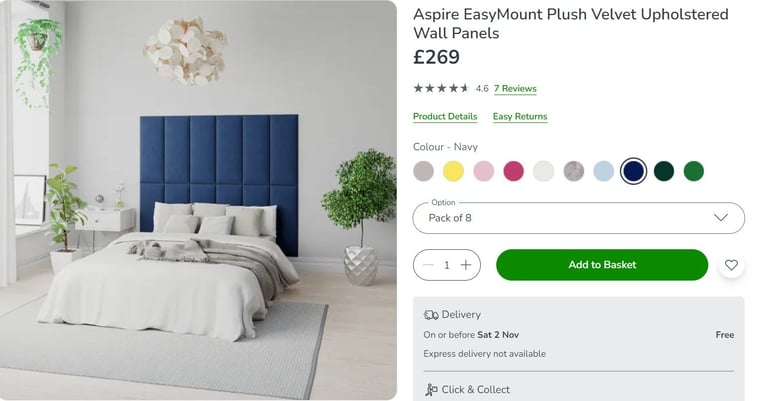768x401 pixels.
Task: Jump to Product Details section
Action: (445, 117)
